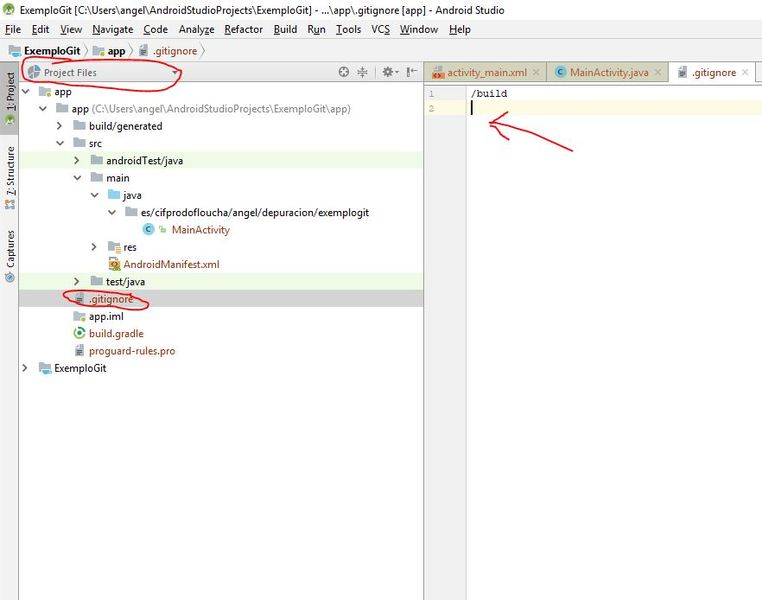762x600 pixels.
Task: Toggle the 7: Structure tool window
Action: (x=10, y=178)
